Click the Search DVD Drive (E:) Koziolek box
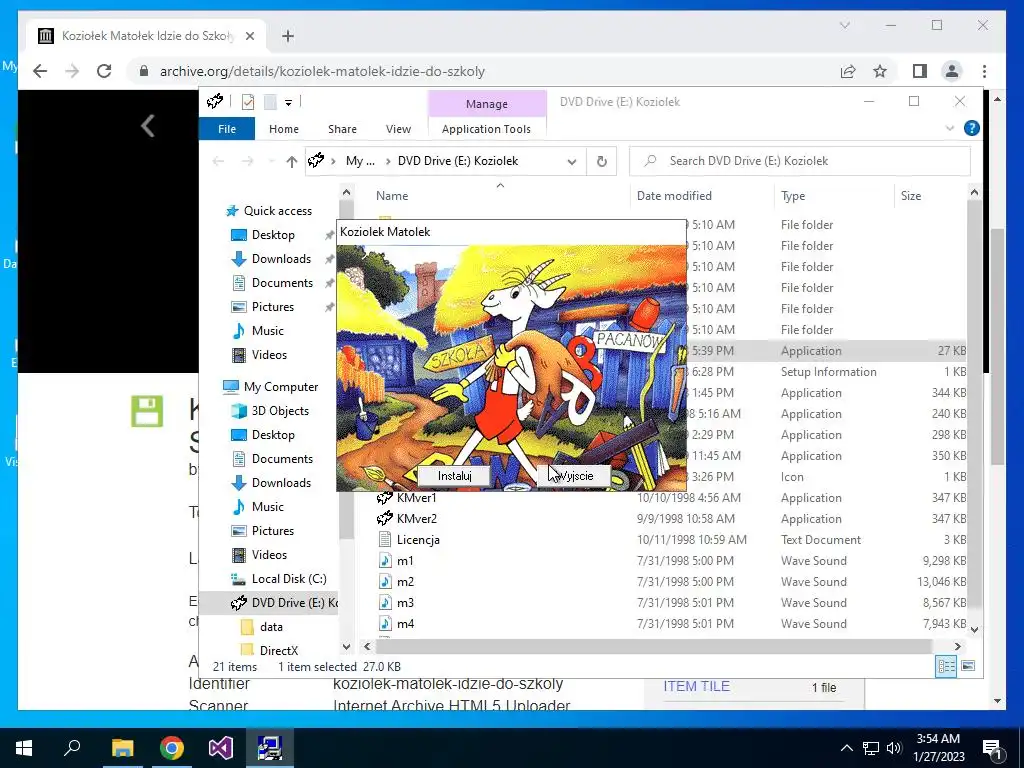The height and width of the screenshot is (768, 1024). pos(800,161)
